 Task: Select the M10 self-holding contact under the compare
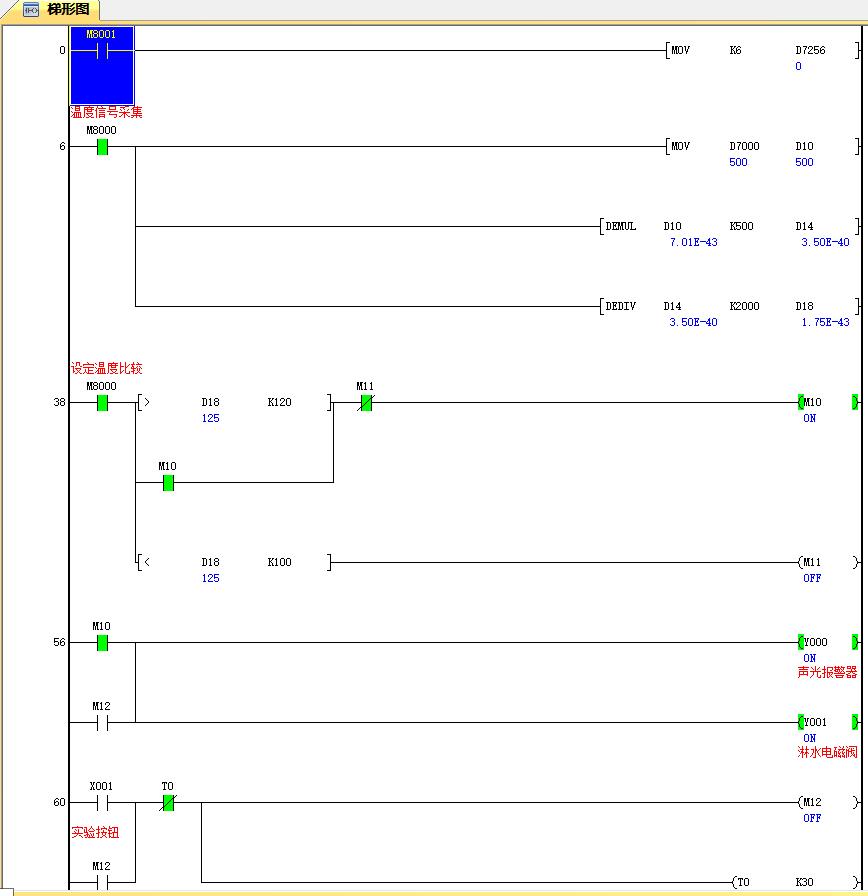(x=168, y=483)
